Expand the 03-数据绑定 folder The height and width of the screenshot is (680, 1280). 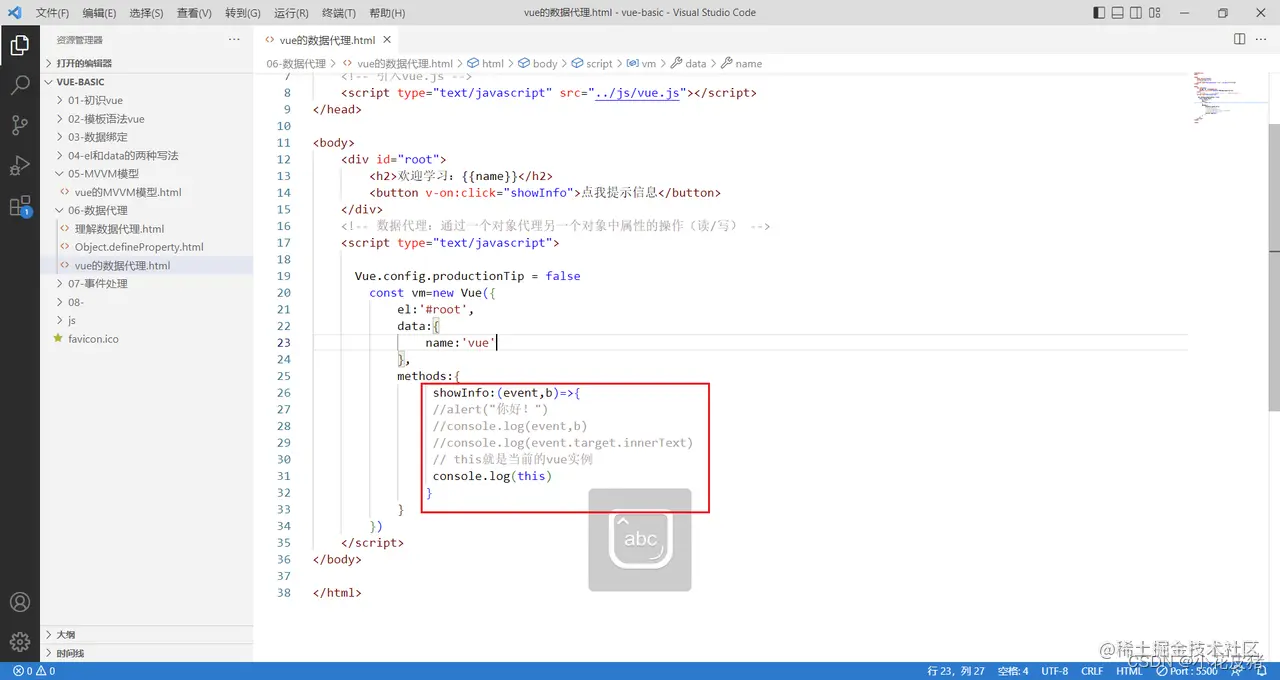coord(147,137)
